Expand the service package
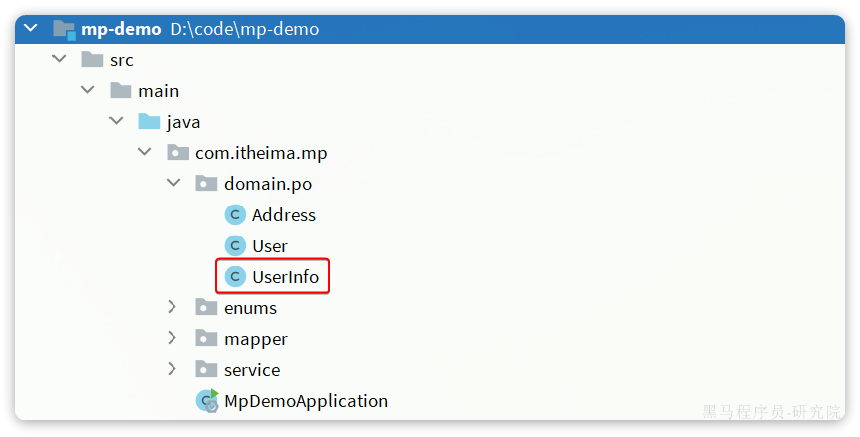Viewport: 860px width, 437px height. point(173,370)
